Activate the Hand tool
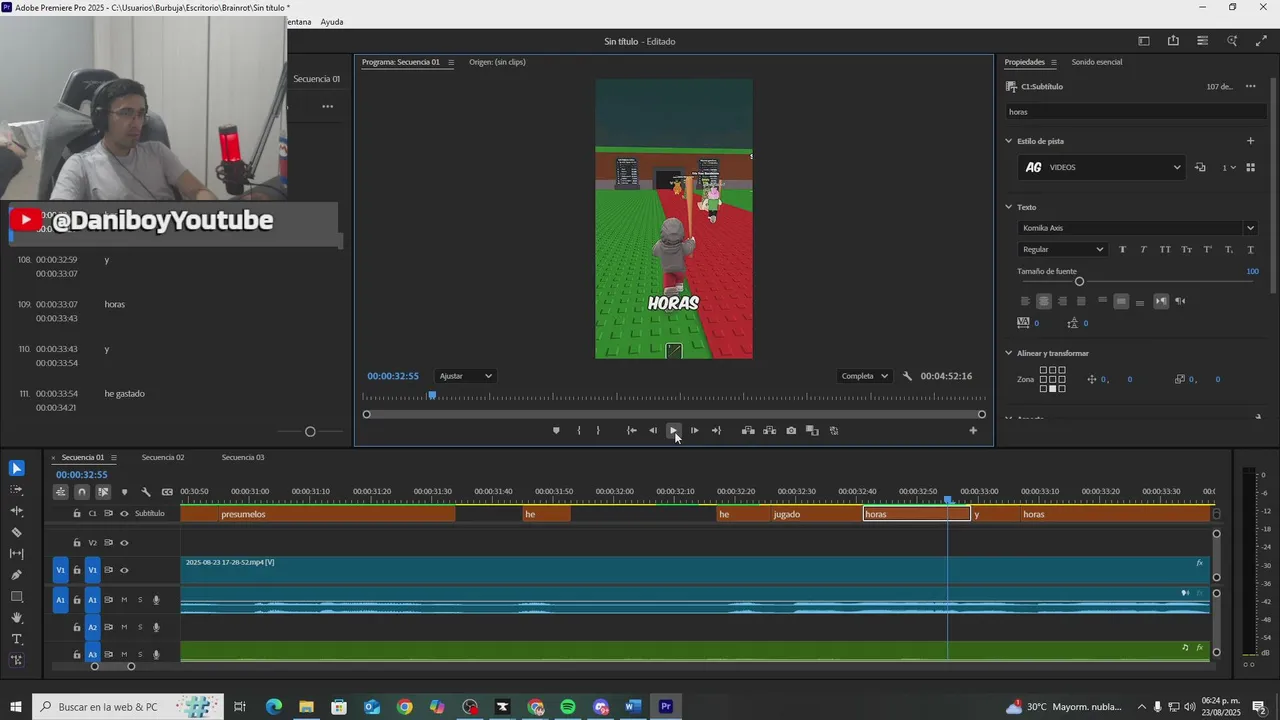 click(x=16, y=617)
